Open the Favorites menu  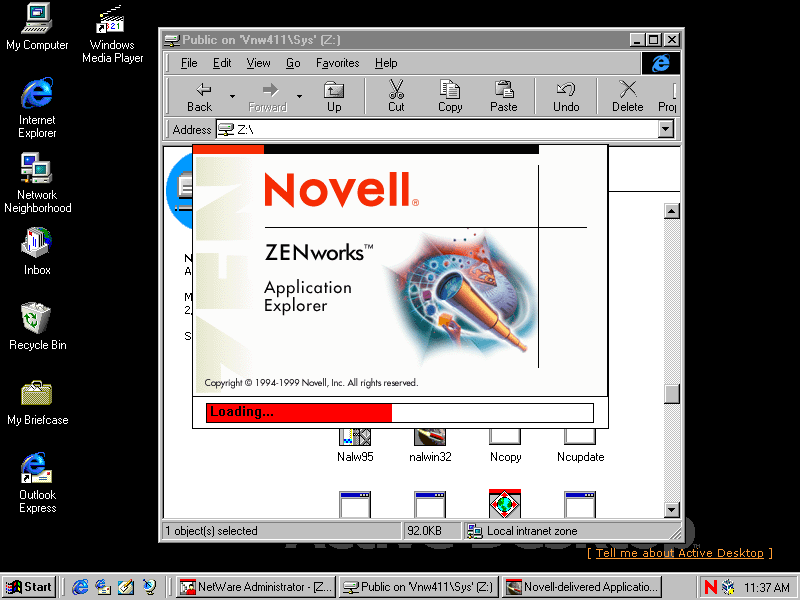(x=337, y=63)
